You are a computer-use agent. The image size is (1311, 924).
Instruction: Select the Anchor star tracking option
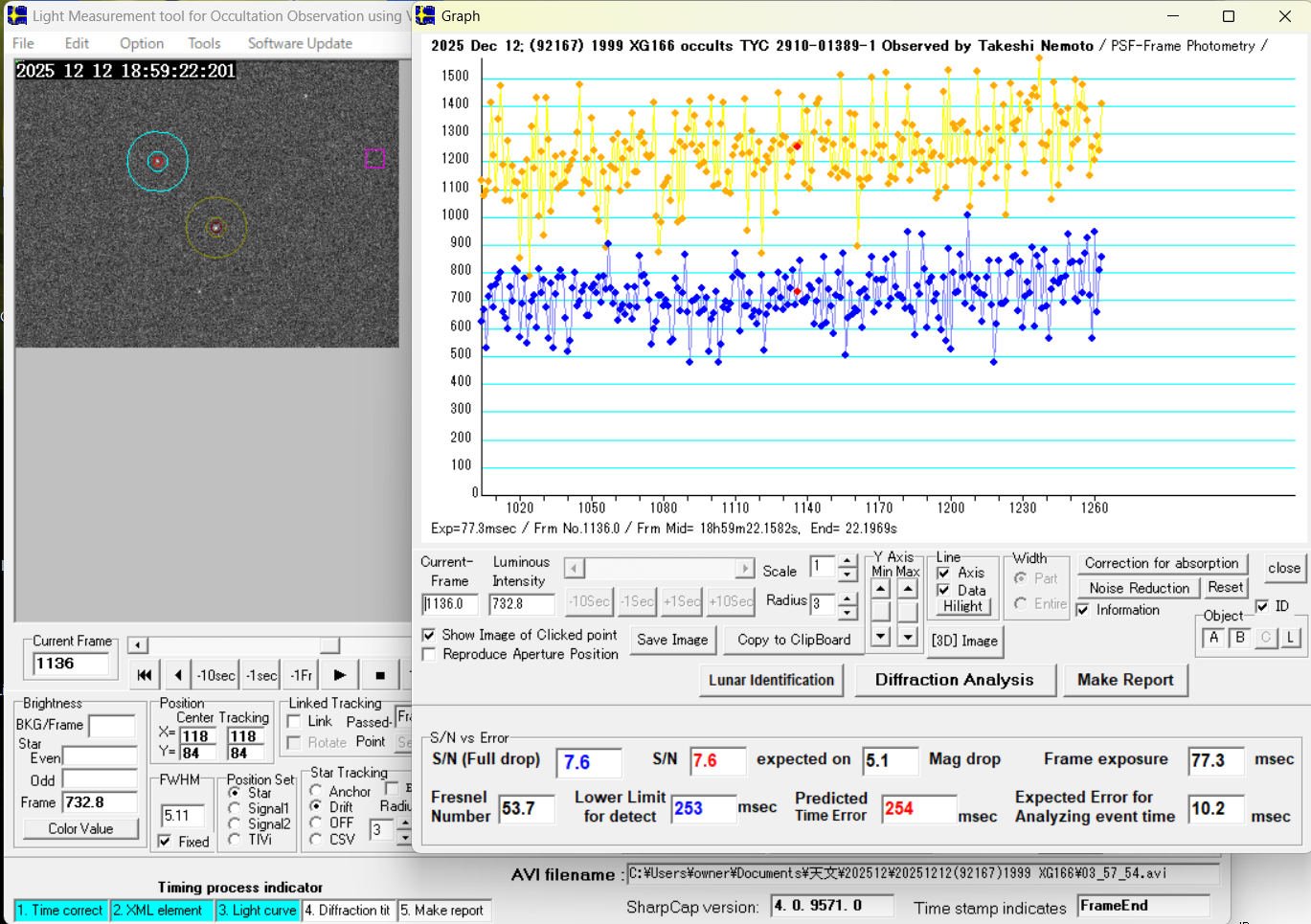click(x=316, y=791)
